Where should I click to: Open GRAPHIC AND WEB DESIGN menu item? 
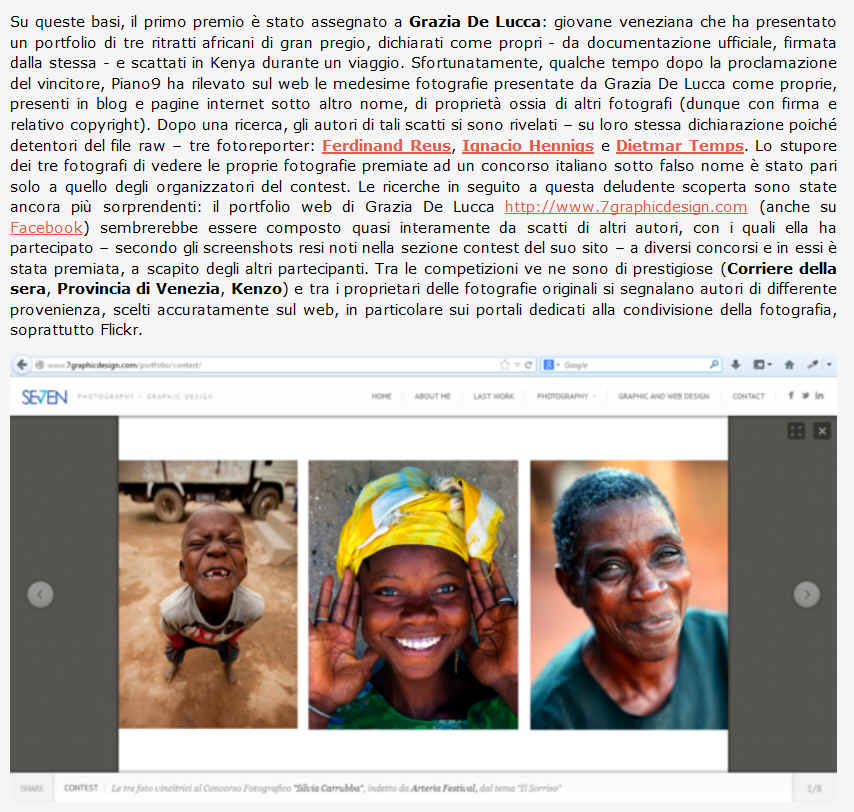663,396
